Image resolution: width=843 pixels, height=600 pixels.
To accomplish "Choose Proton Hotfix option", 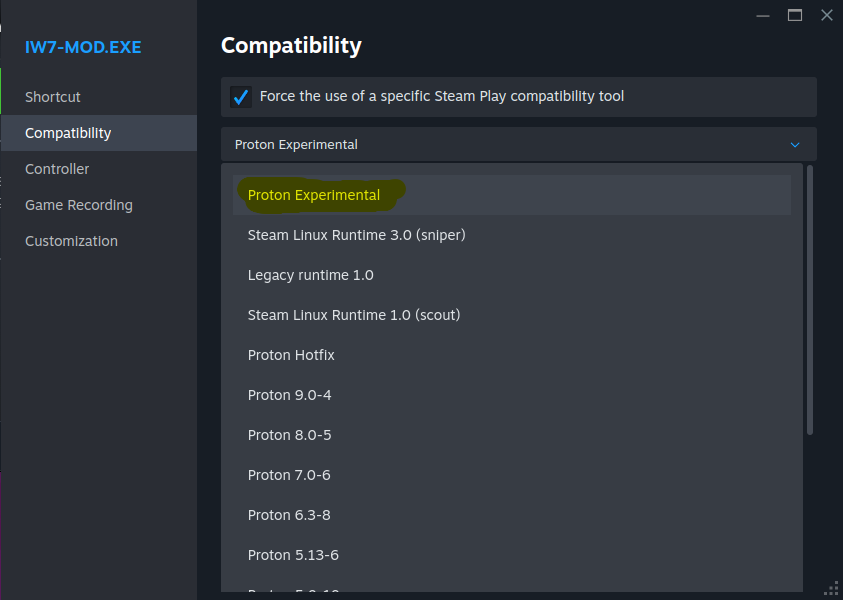I will [x=291, y=355].
